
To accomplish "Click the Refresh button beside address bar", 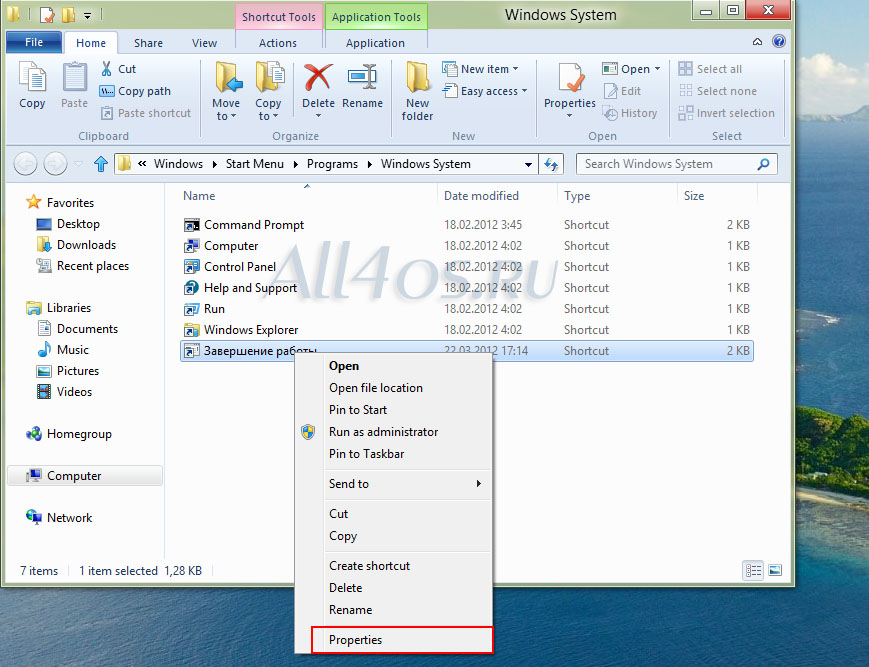I will click(551, 164).
